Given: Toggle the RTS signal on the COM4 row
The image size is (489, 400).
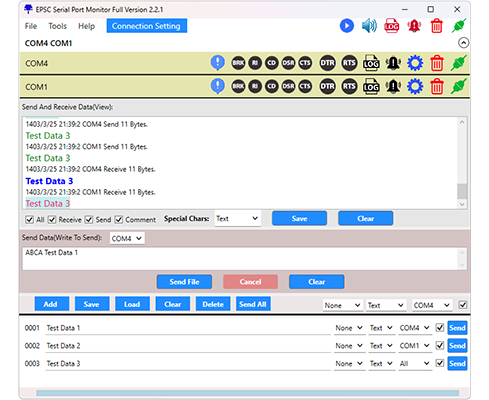Looking at the screenshot, I should [x=349, y=63].
